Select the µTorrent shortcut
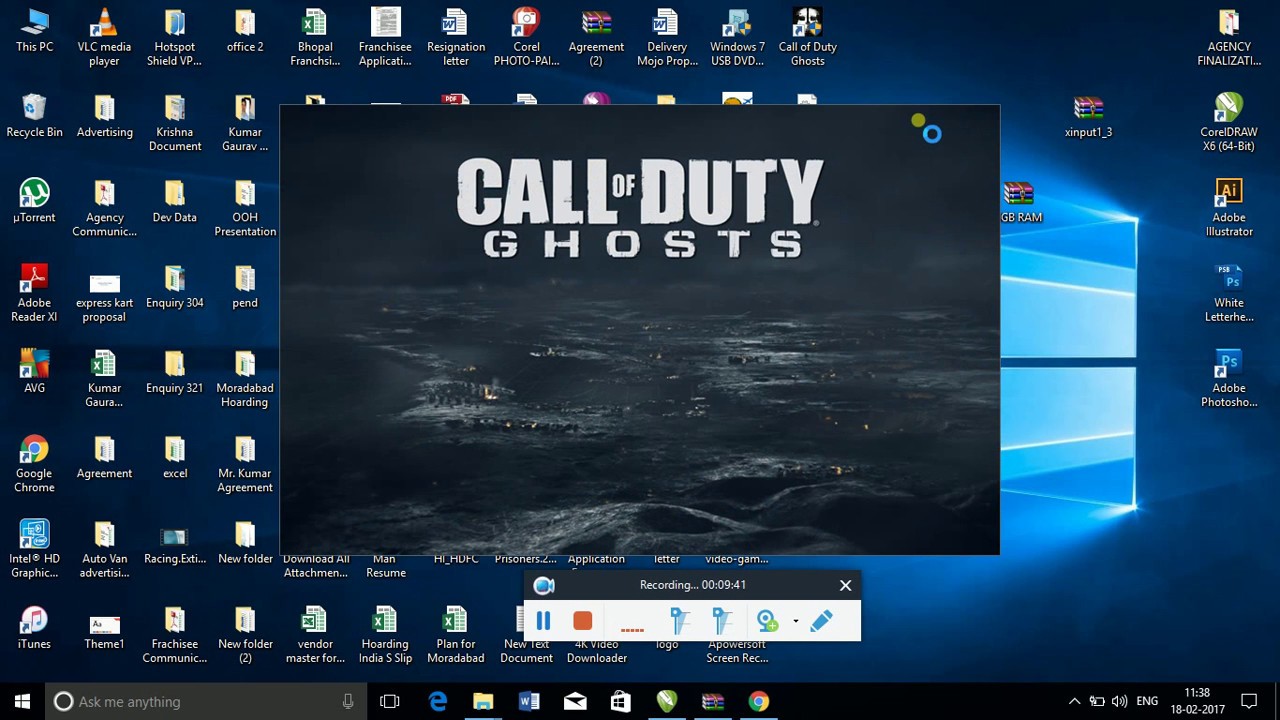1280x720 pixels. coord(34,201)
